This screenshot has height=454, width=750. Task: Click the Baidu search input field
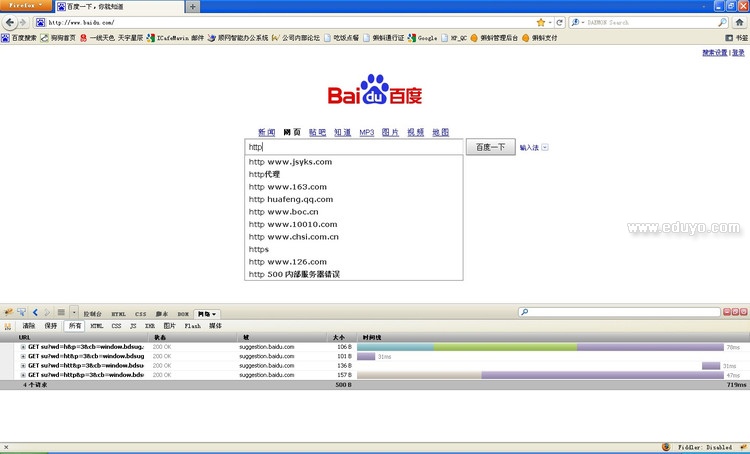click(355, 147)
